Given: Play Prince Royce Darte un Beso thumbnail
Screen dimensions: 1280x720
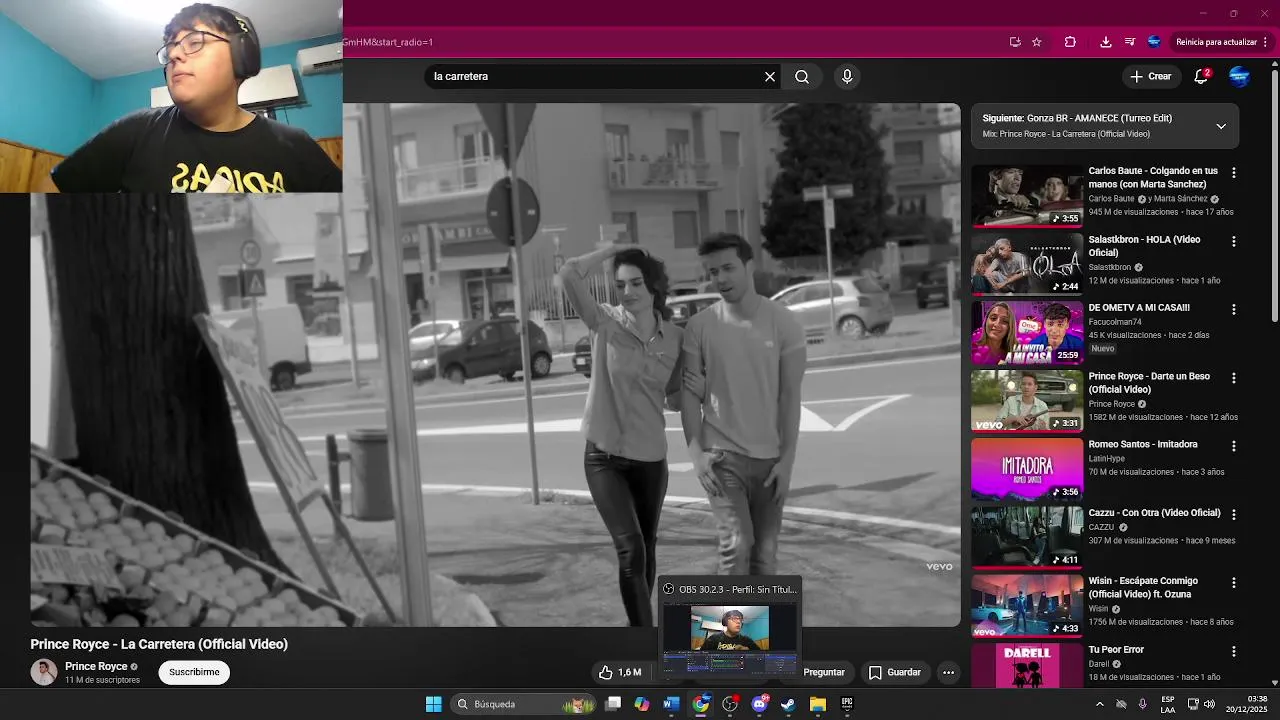Looking at the screenshot, I should pos(1027,400).
